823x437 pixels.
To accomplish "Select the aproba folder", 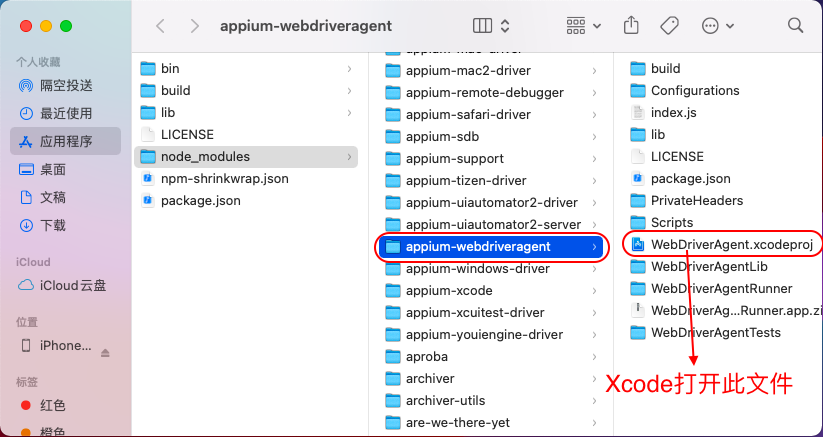I will tap(491, 357).
